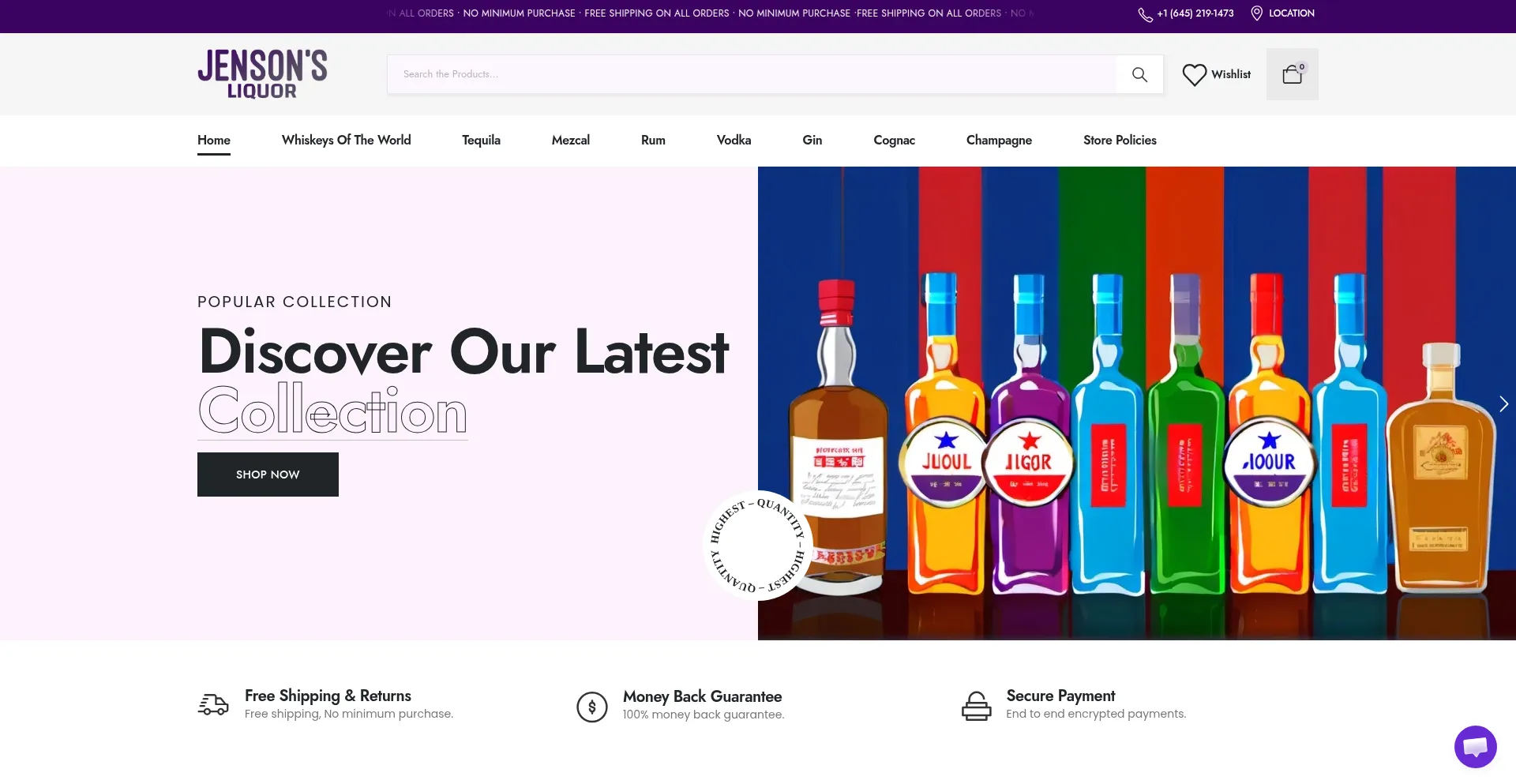Click the Free Shipping & Returns heading

pos(328,696)
